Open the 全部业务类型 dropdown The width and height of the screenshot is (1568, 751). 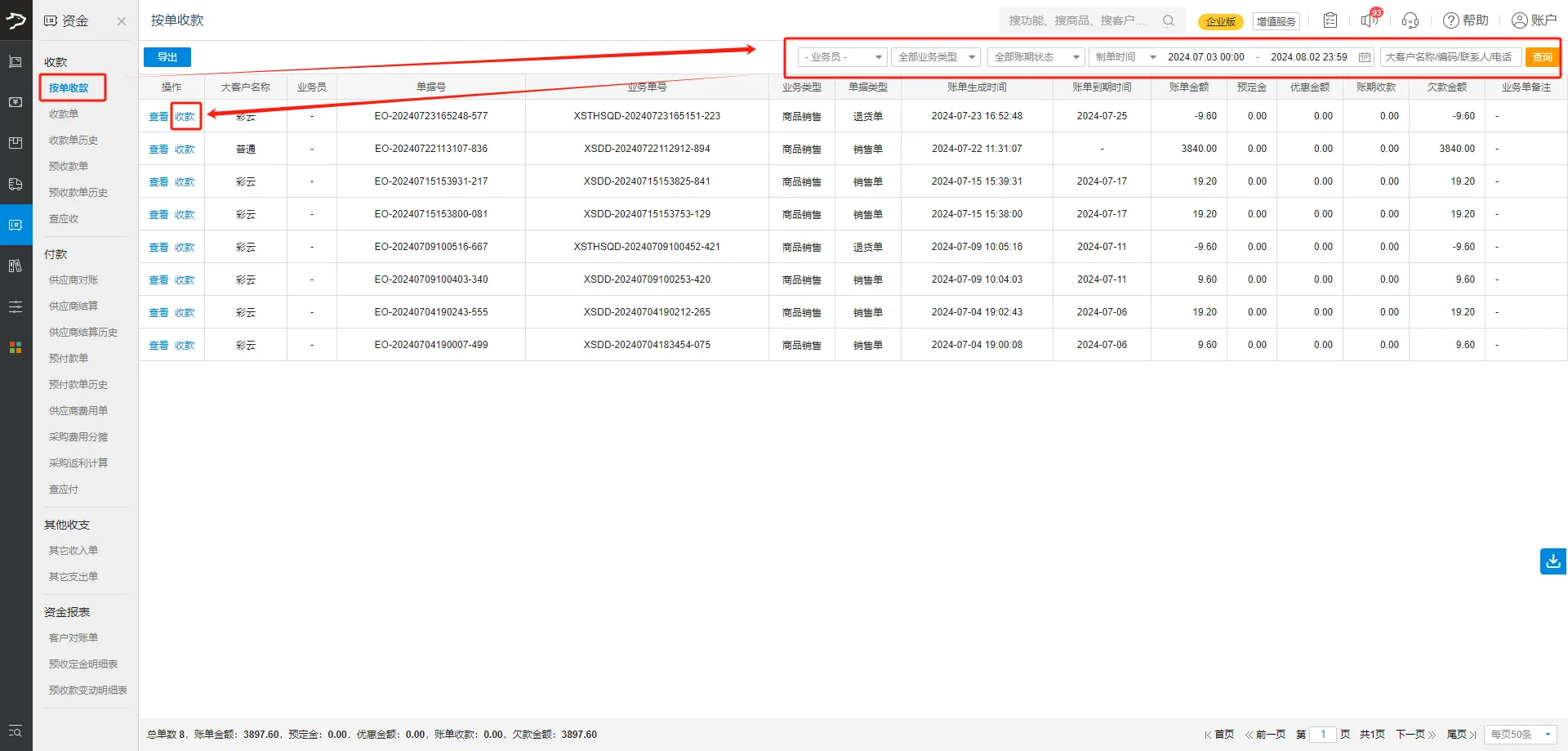[x=936, y=57]
